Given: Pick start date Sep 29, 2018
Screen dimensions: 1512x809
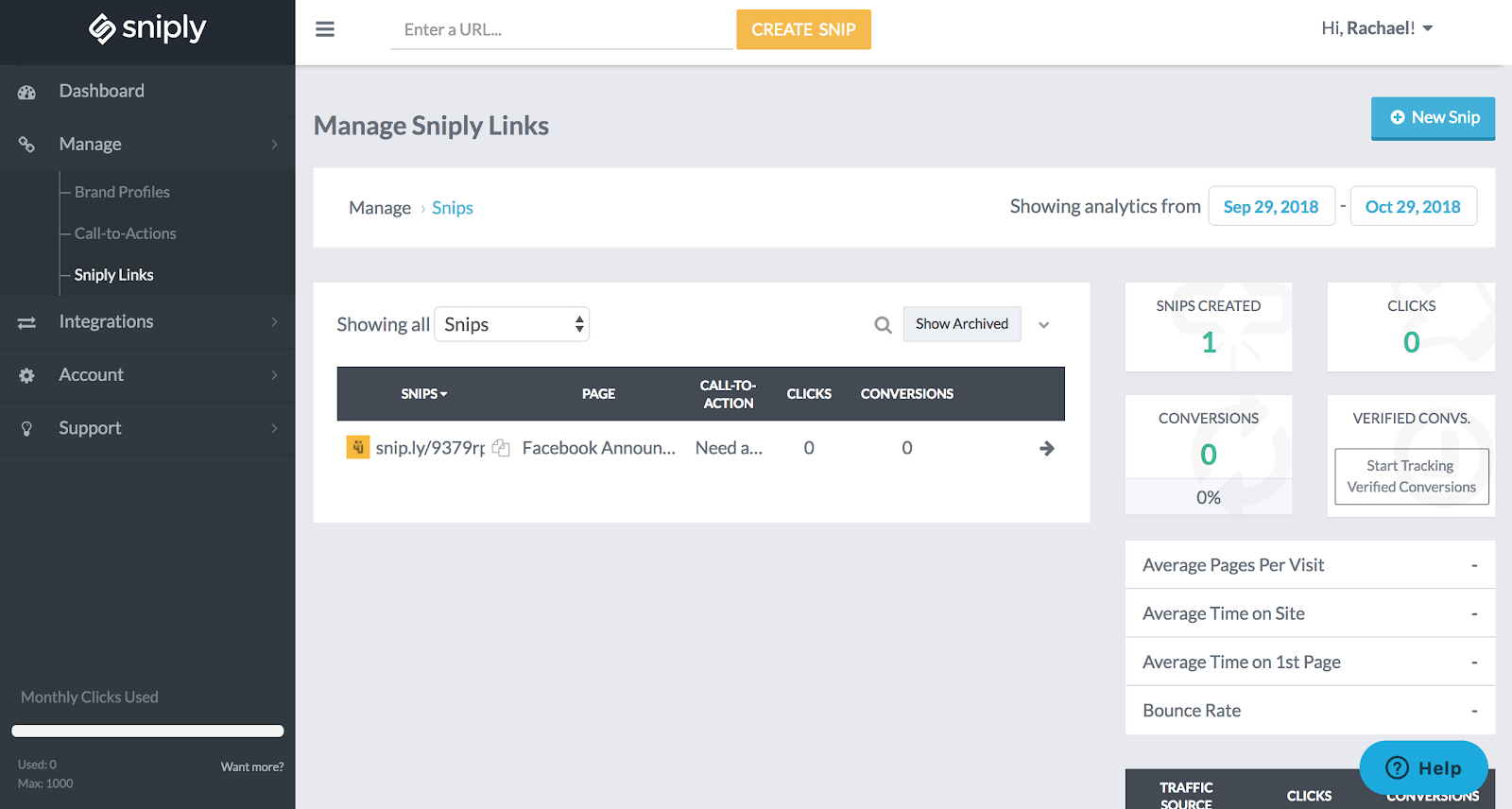Looking at the screenshot, I should click(1271, 206).
